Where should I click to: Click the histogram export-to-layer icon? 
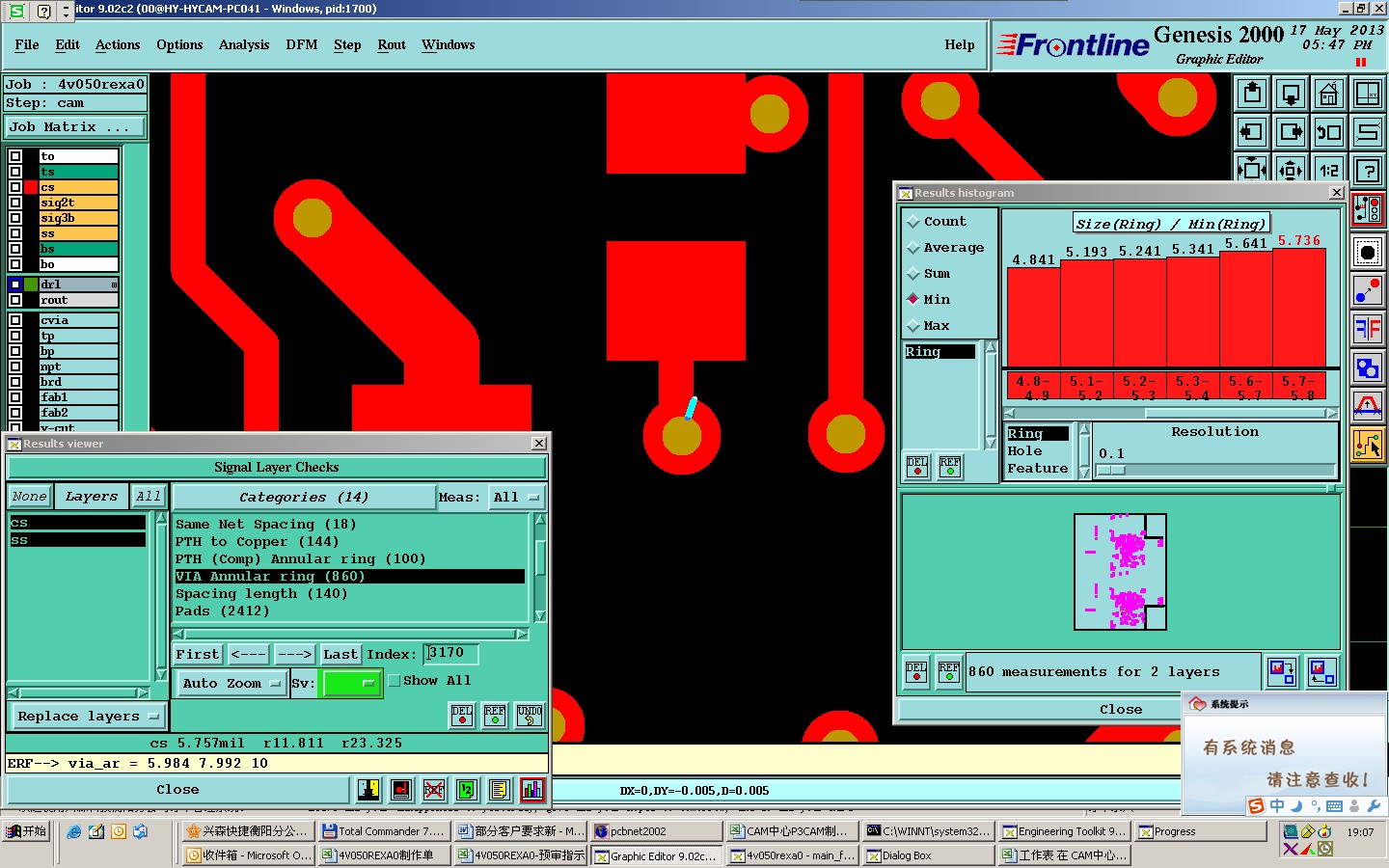tap(1282, 671)
